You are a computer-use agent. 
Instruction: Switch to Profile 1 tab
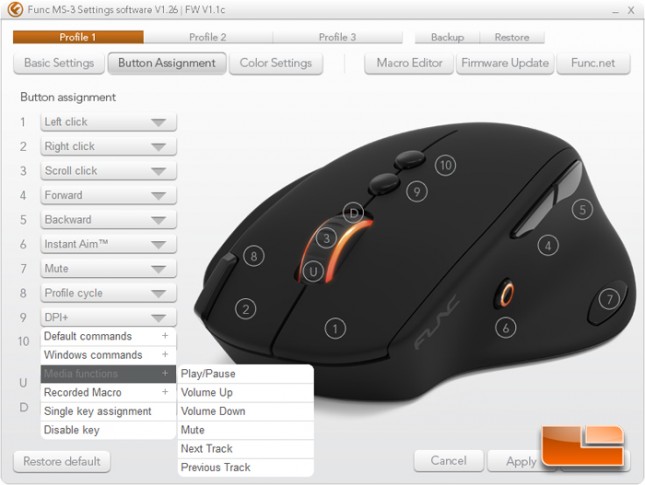pyautogui.click(x=78, y=37)
